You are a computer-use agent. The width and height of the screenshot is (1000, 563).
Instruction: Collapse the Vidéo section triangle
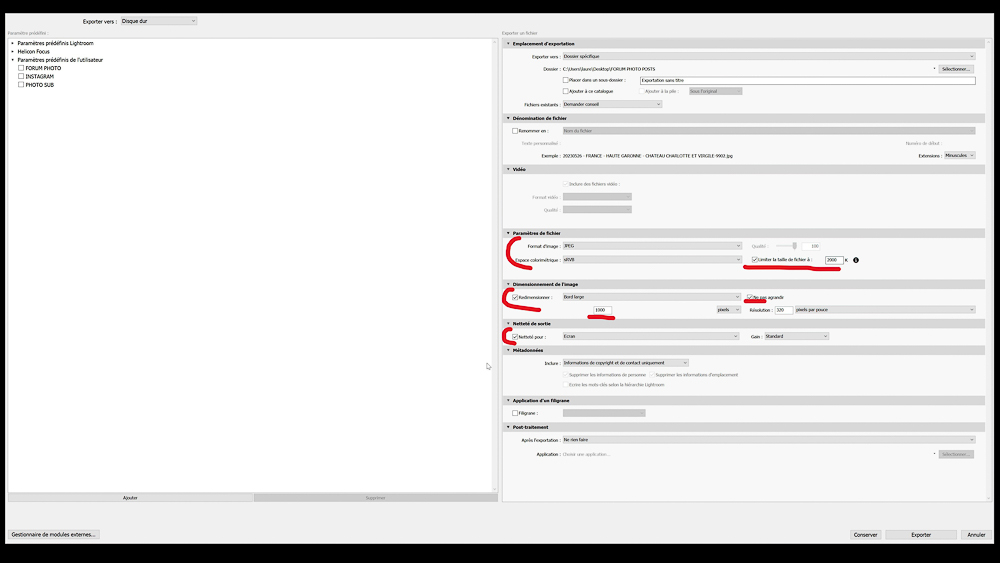point(508,169)
